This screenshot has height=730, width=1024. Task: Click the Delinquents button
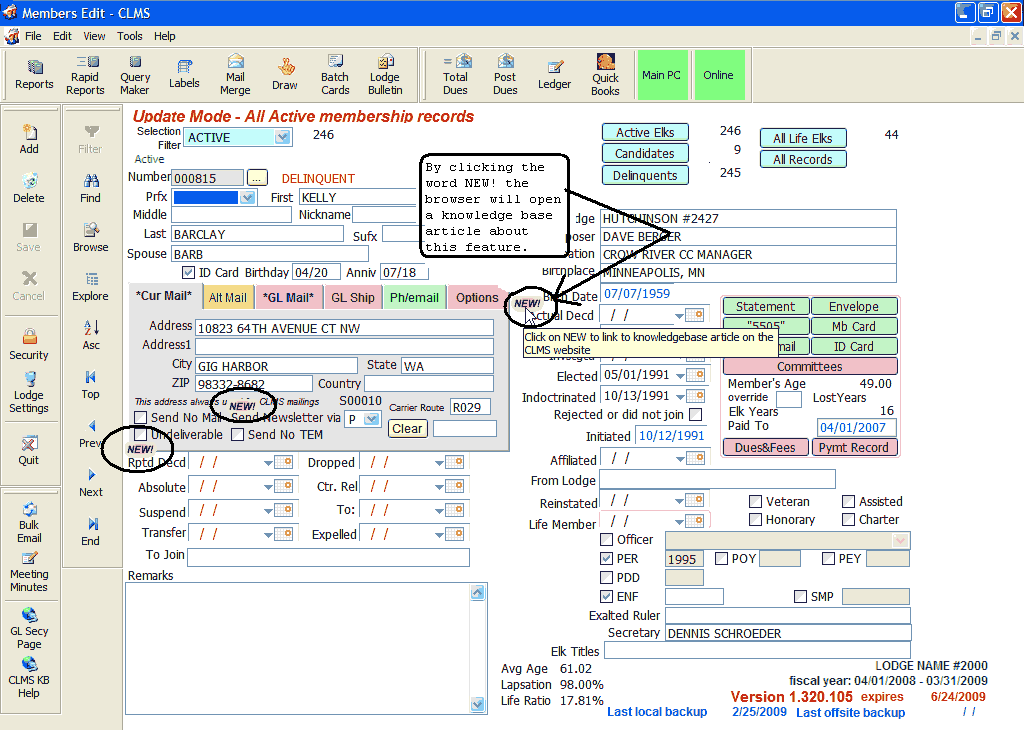pos(645,175)
